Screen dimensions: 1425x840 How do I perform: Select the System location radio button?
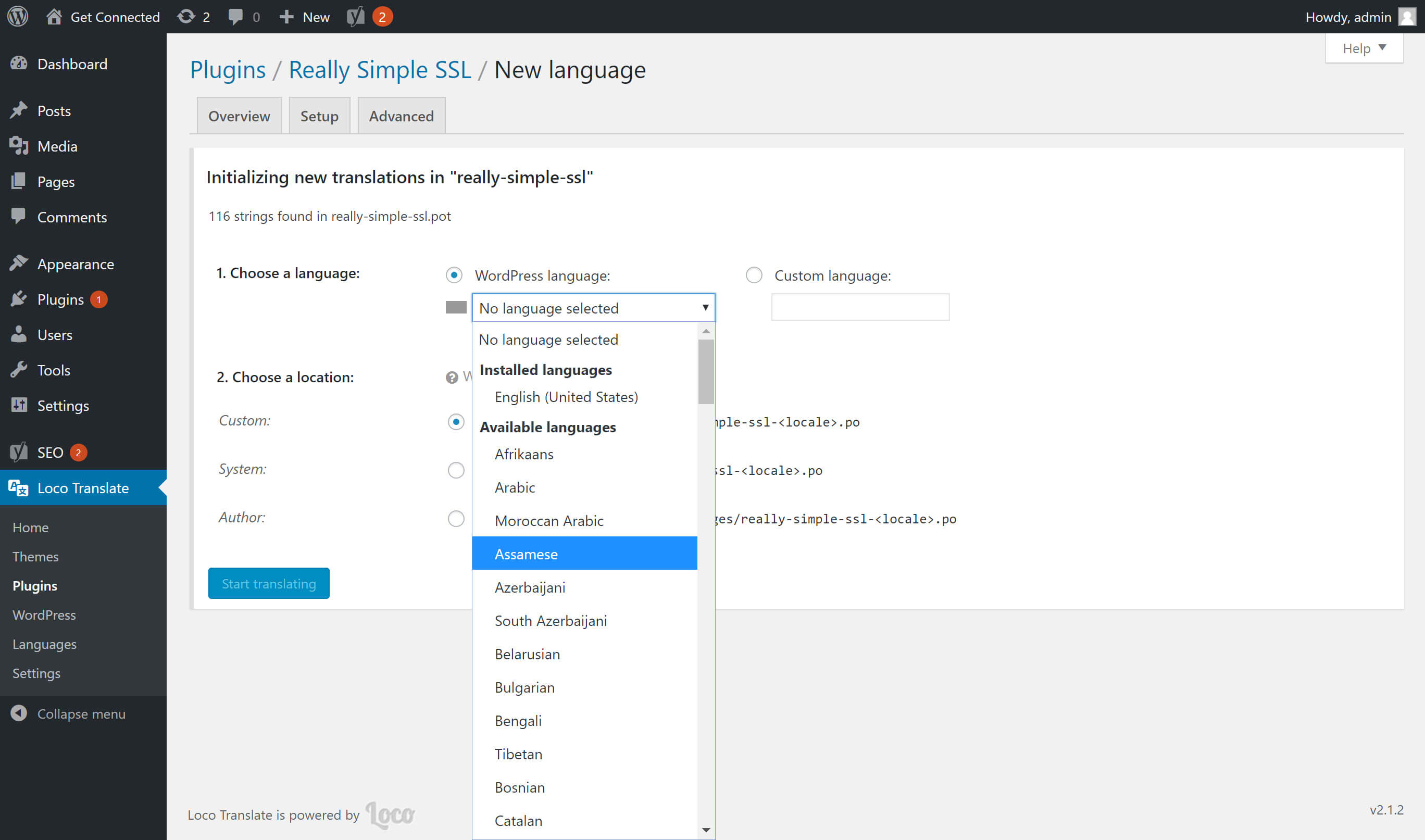(456, 470)
